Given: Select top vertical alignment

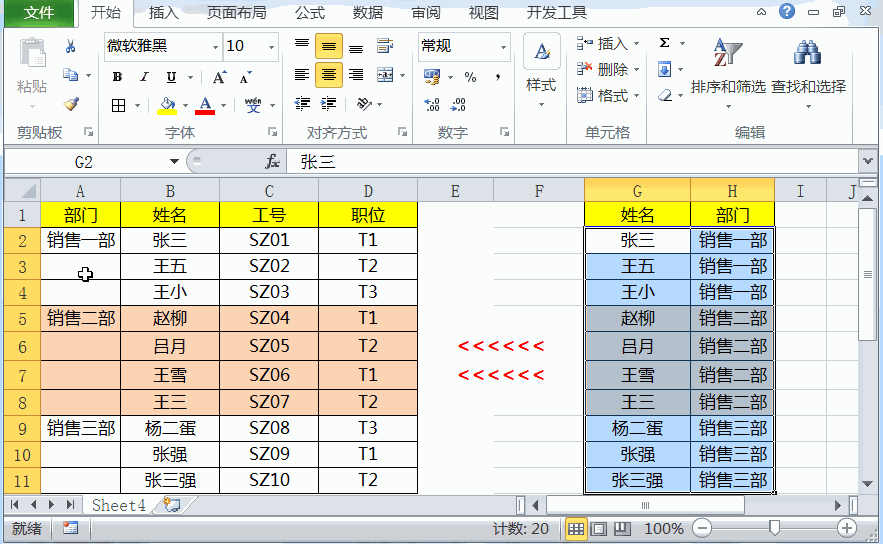Looking at the screenshot, I should (x=302, y=46).
